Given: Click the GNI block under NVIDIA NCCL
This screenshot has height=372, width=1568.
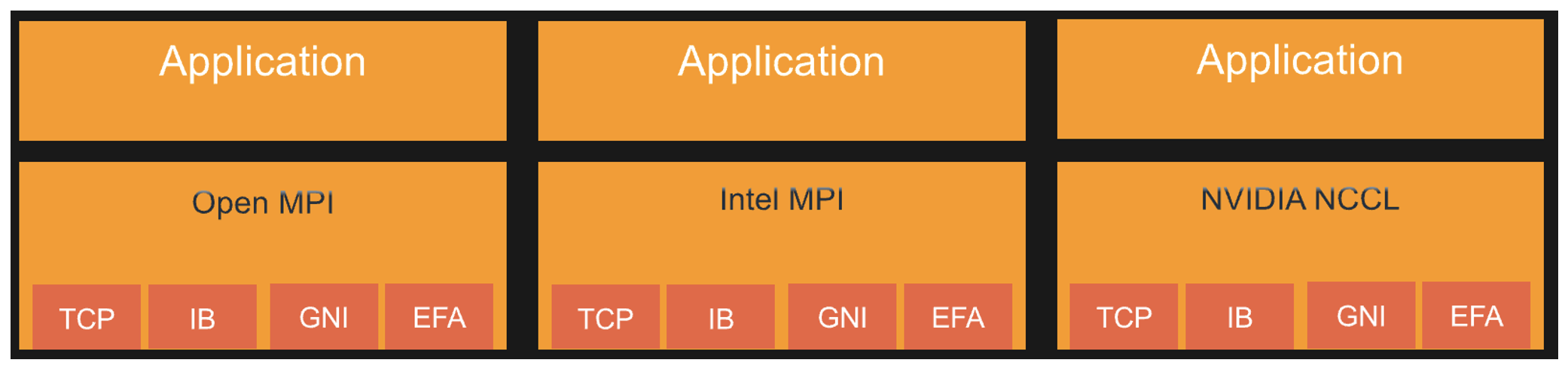Looking at the screenshot, I should click(x=1361, y=315).
